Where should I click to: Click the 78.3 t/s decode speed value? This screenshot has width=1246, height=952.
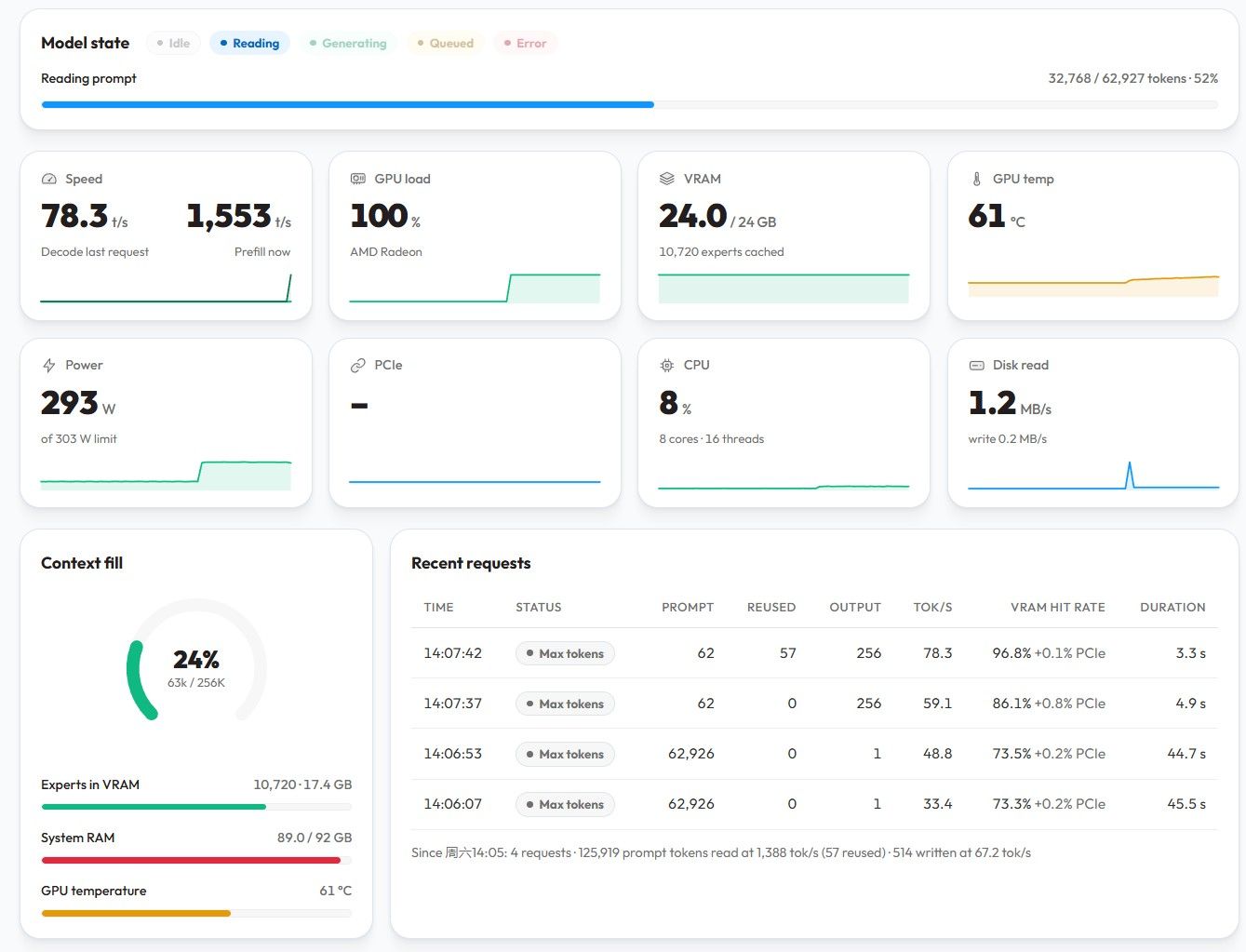[85, 217]
